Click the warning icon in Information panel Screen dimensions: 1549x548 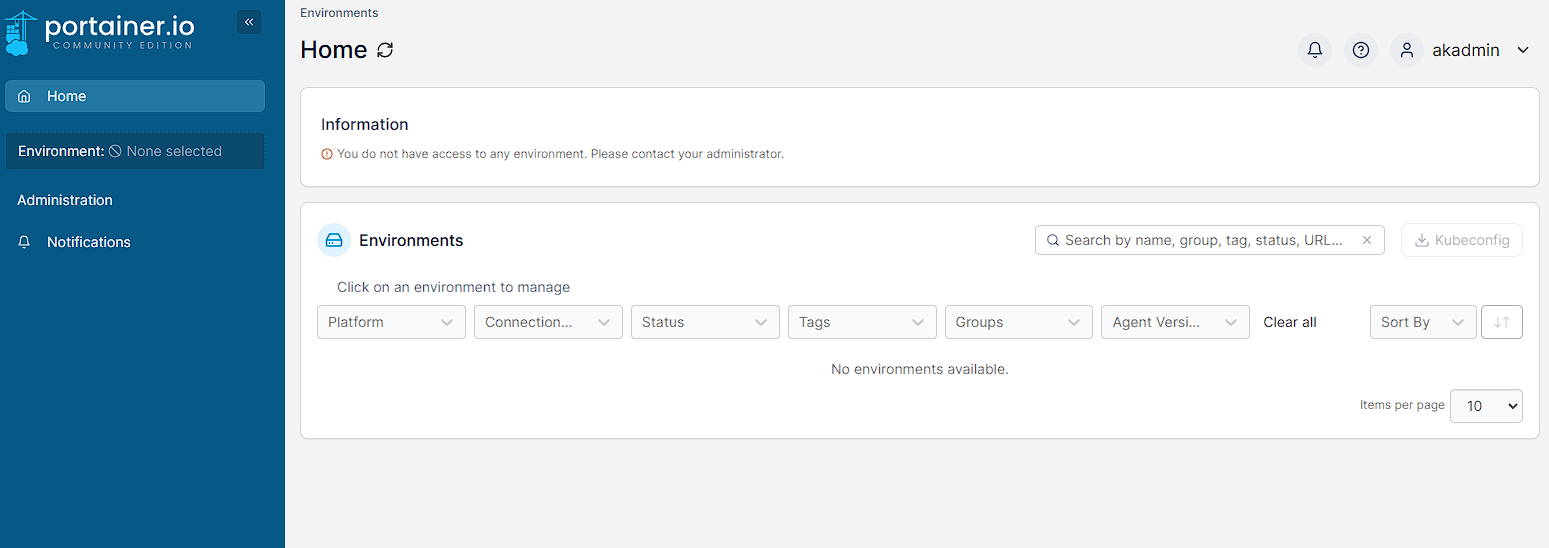coord(326,154)
